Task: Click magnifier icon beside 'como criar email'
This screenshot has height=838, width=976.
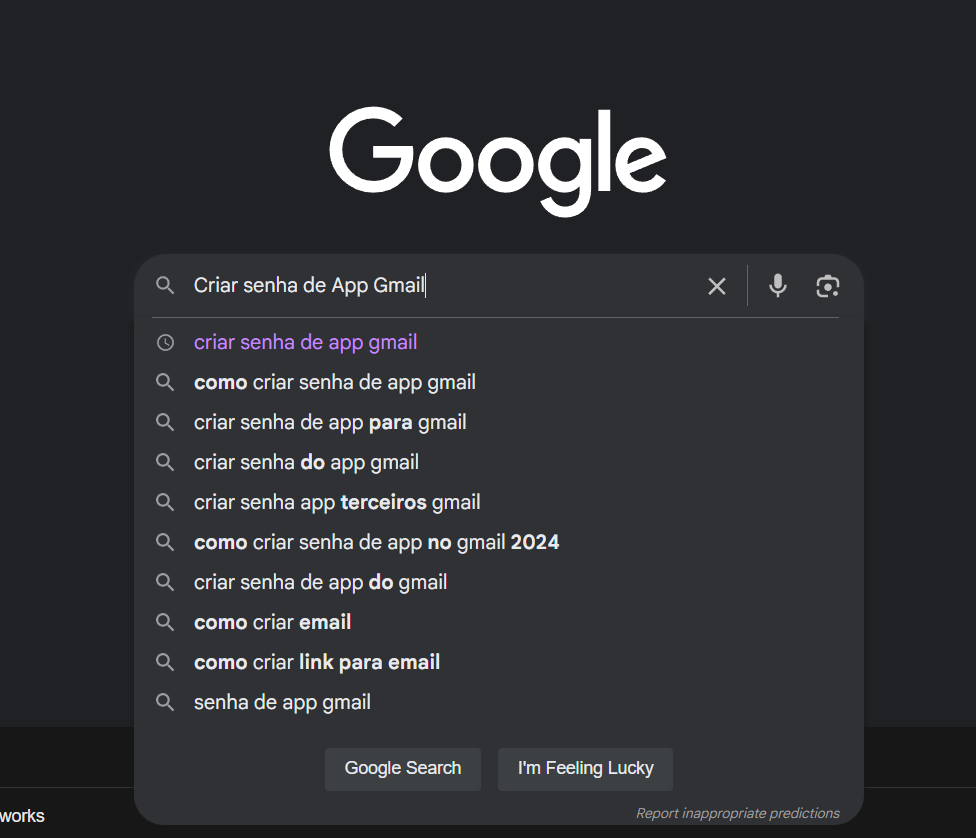Action: coord(165,622)
